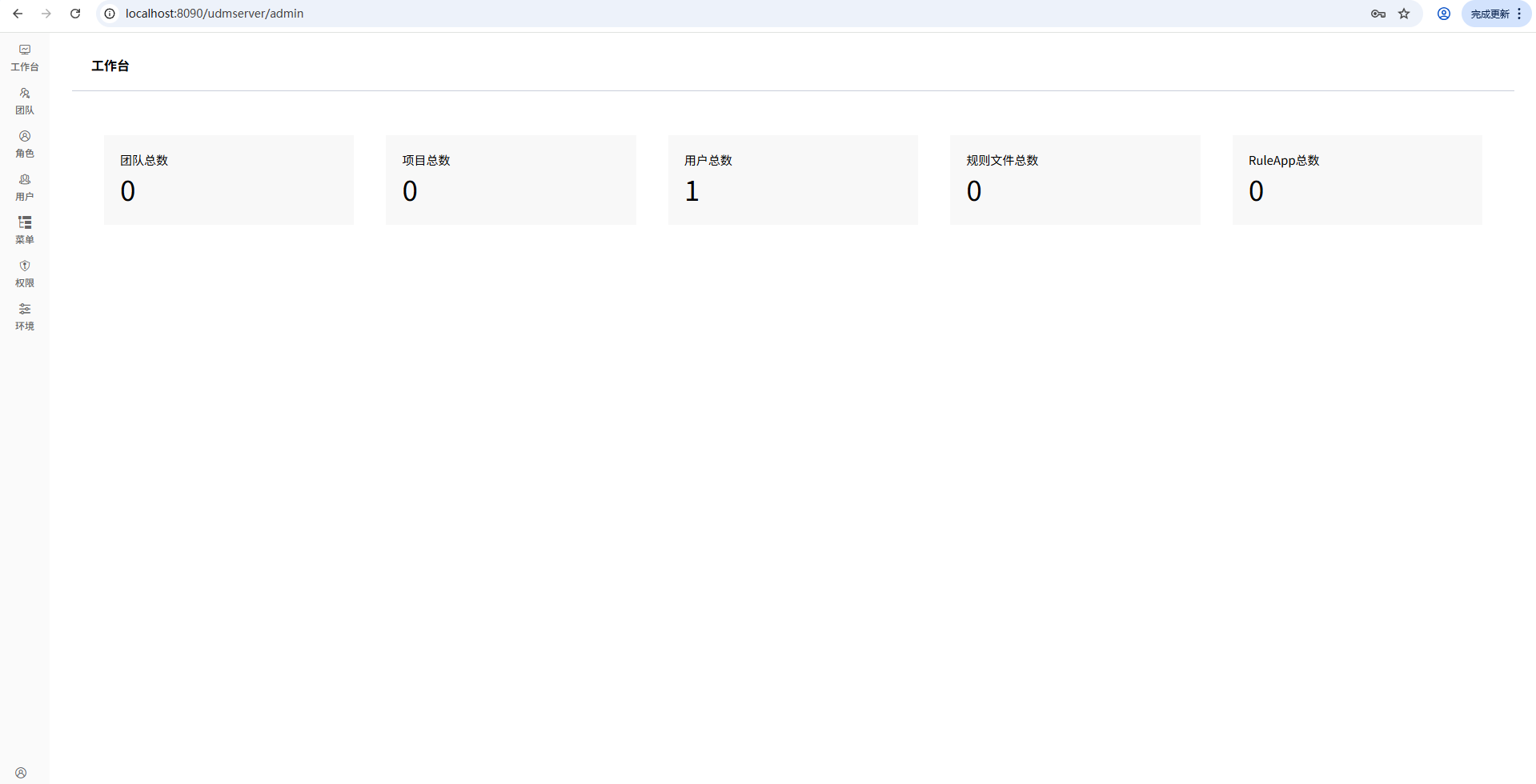Bookmark this page with star icon
The height and width of the screenshot is (784, 1536).
[1404, 14]
